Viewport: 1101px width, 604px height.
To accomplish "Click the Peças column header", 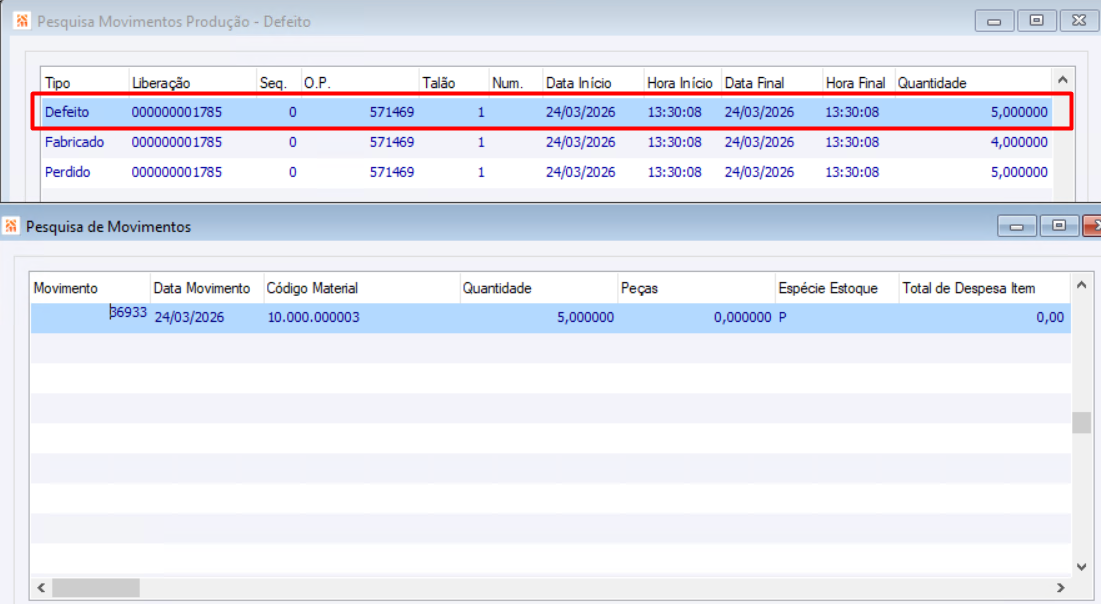I will [697, 288].
